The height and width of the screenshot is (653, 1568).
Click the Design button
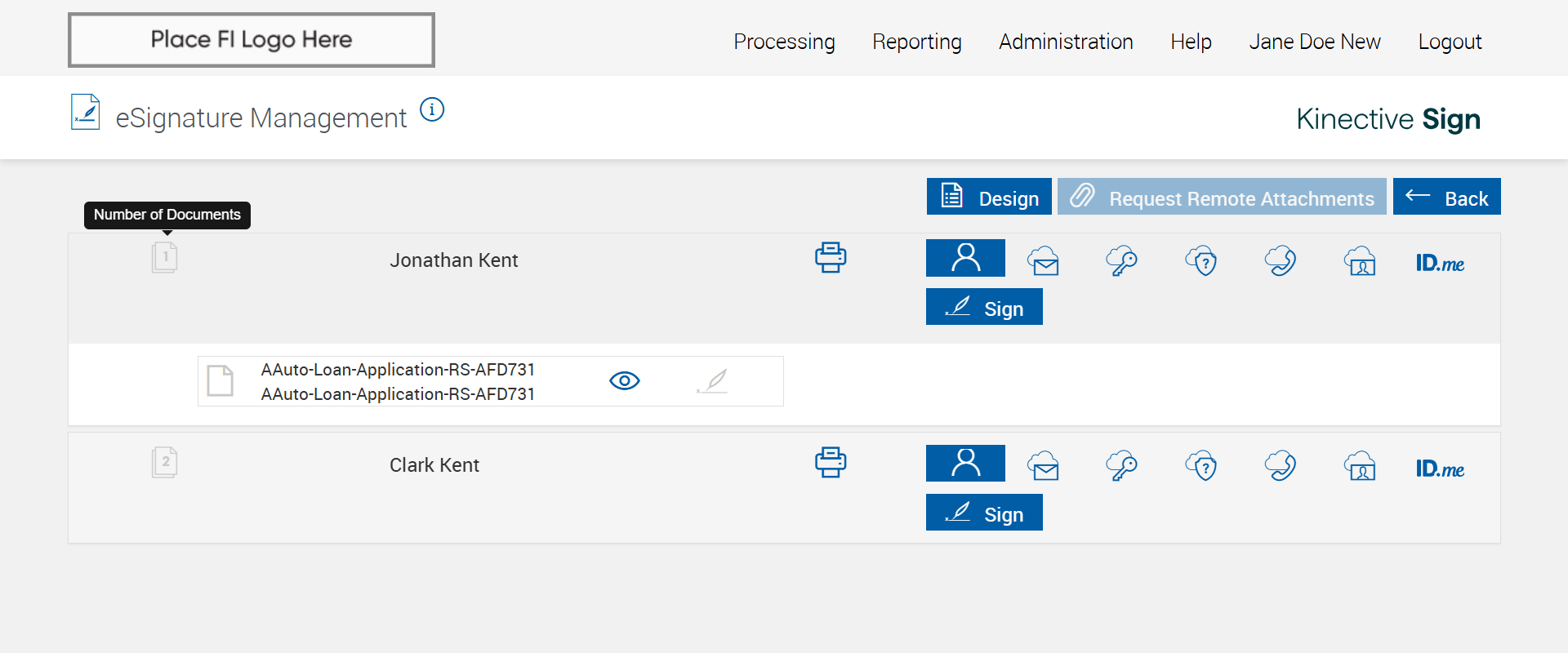989,197
